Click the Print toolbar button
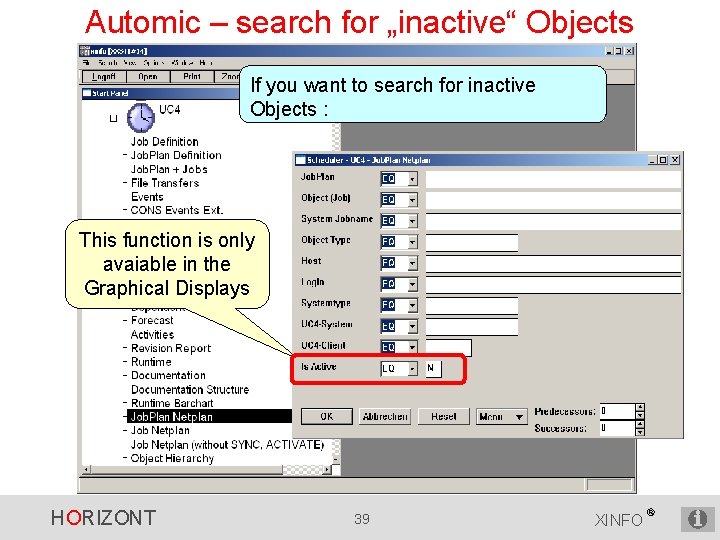 point(192,77)
